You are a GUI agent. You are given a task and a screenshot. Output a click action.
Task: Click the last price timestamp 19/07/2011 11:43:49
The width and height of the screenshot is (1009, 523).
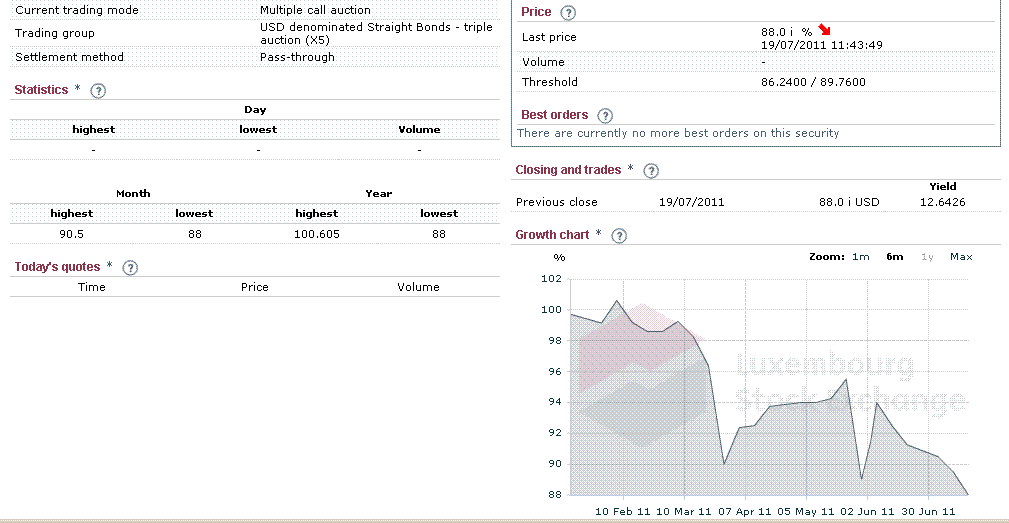tap(822, 45)
